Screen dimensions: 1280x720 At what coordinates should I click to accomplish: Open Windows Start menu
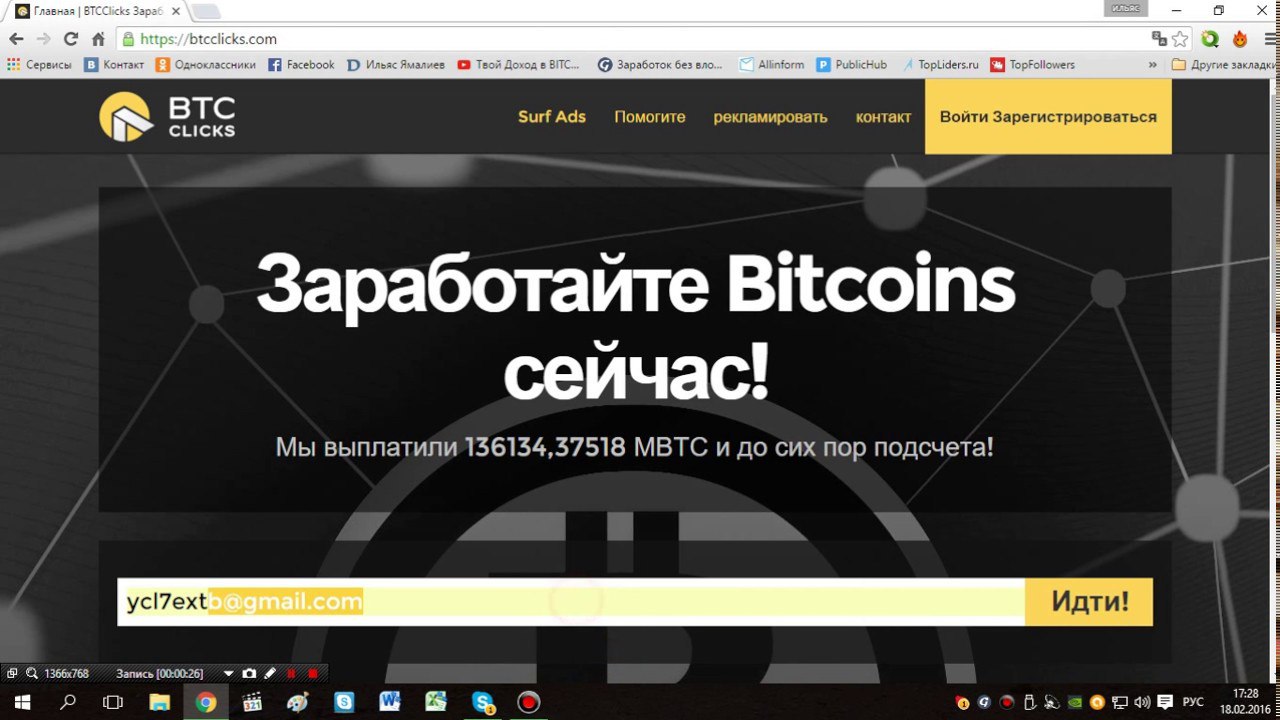(21, 703)
